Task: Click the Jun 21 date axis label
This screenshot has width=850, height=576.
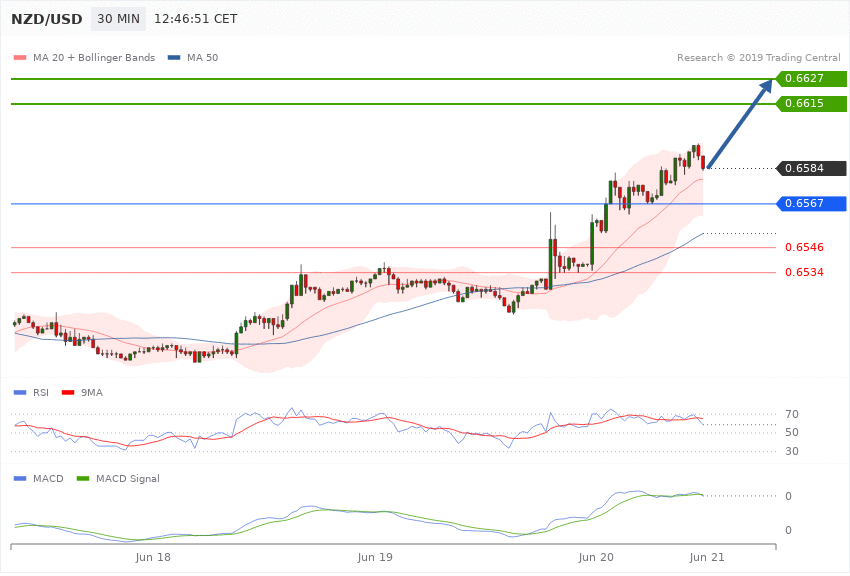Action: 707,558
